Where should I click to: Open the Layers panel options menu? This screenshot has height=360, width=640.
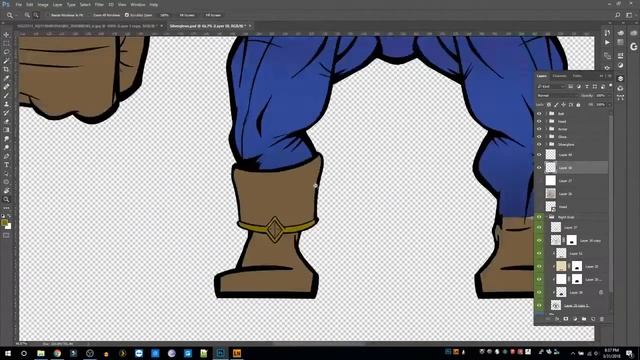pos(610,76)
